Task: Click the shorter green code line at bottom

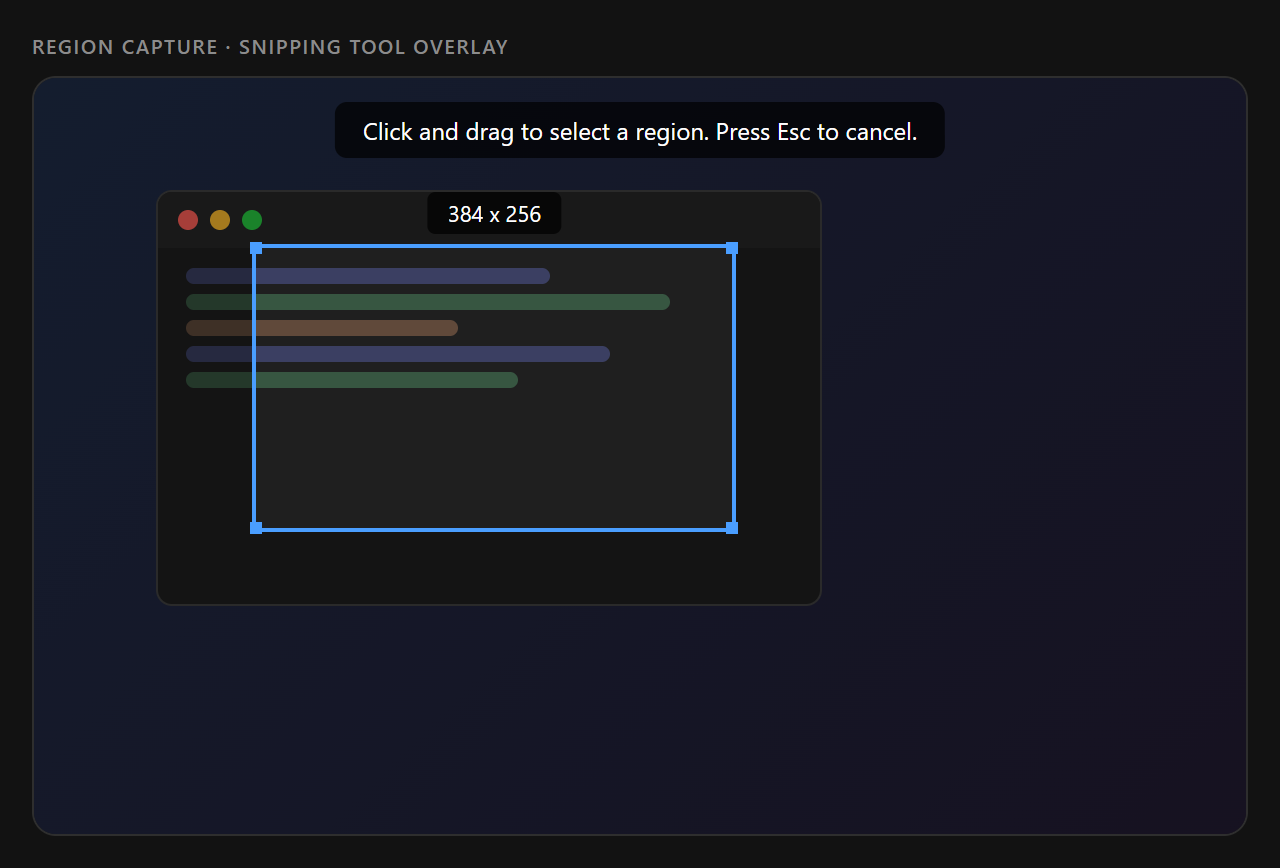Action: 352,380
